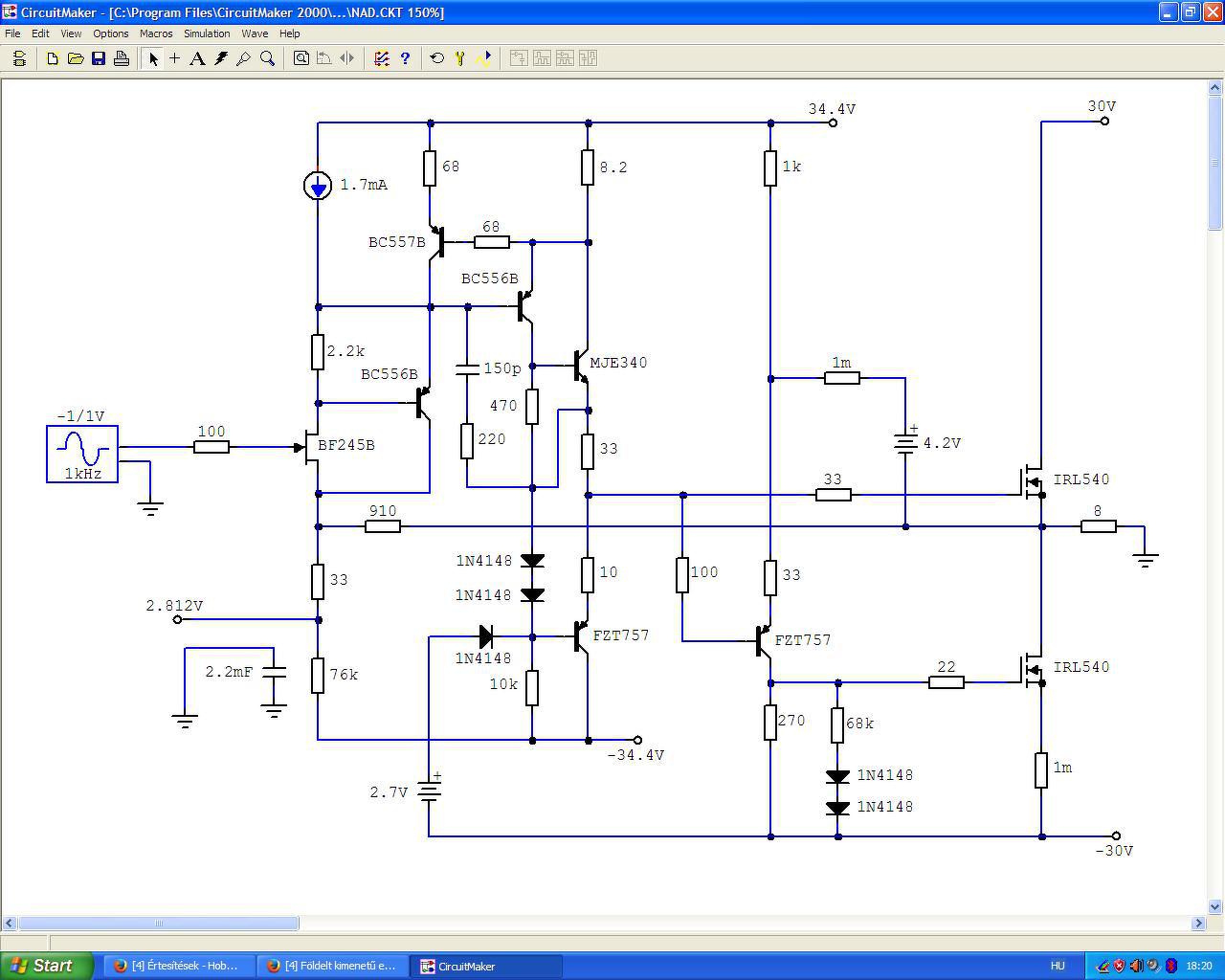Click the BC557B transistor label
The image size is (1225, 980).
(x=397, y=242)
